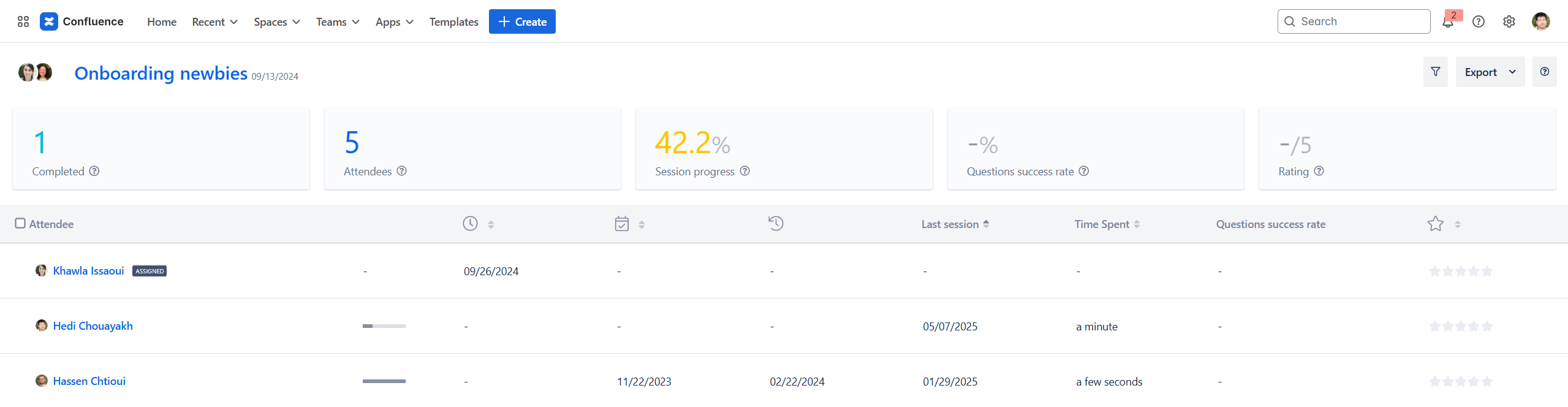Screen dimensions: 1568x407
Task: Open the app switcher grid icon
Action: pyautogui.click(x=23, y=21)
